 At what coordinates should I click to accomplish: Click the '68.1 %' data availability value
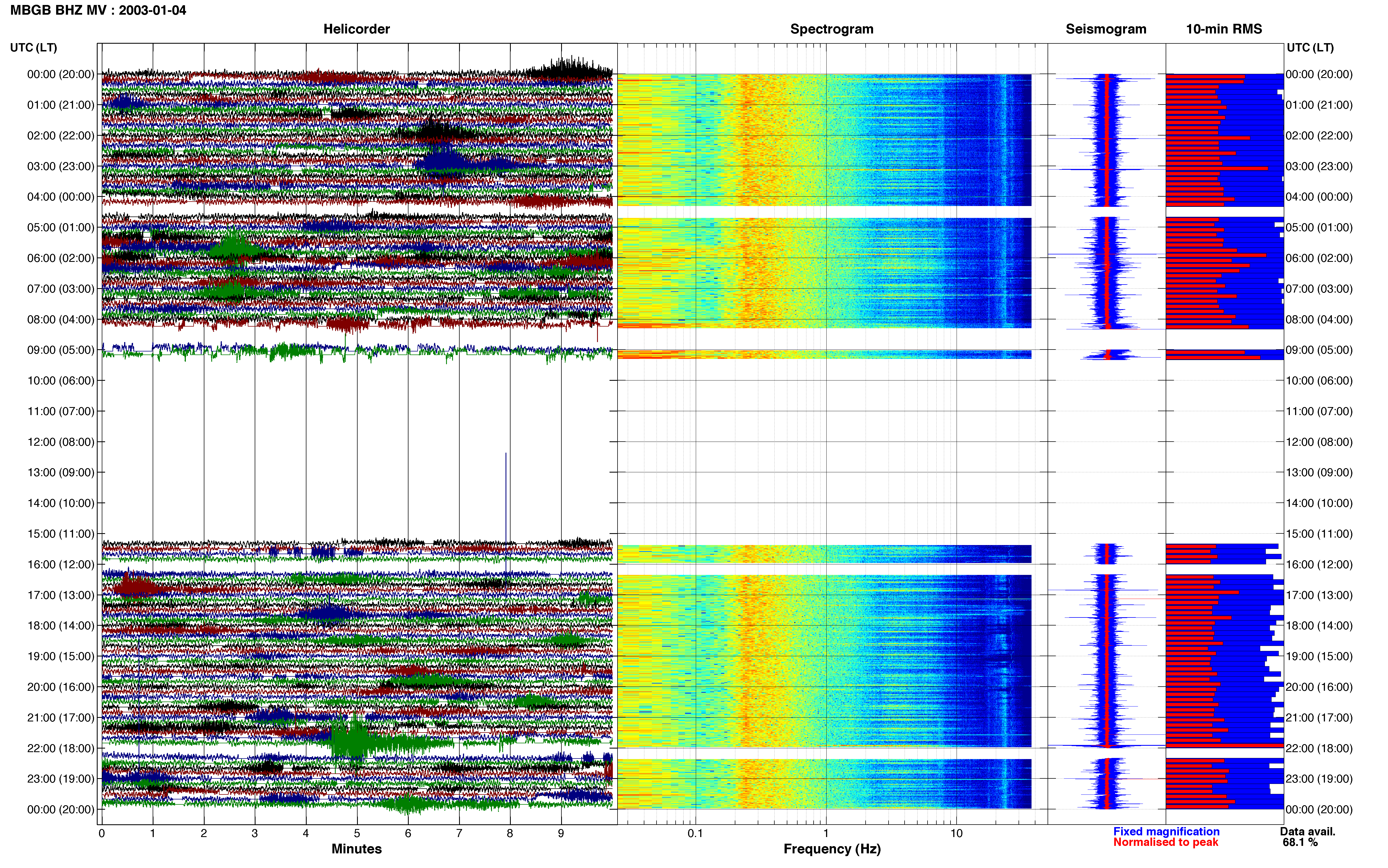pos(1300,842)
